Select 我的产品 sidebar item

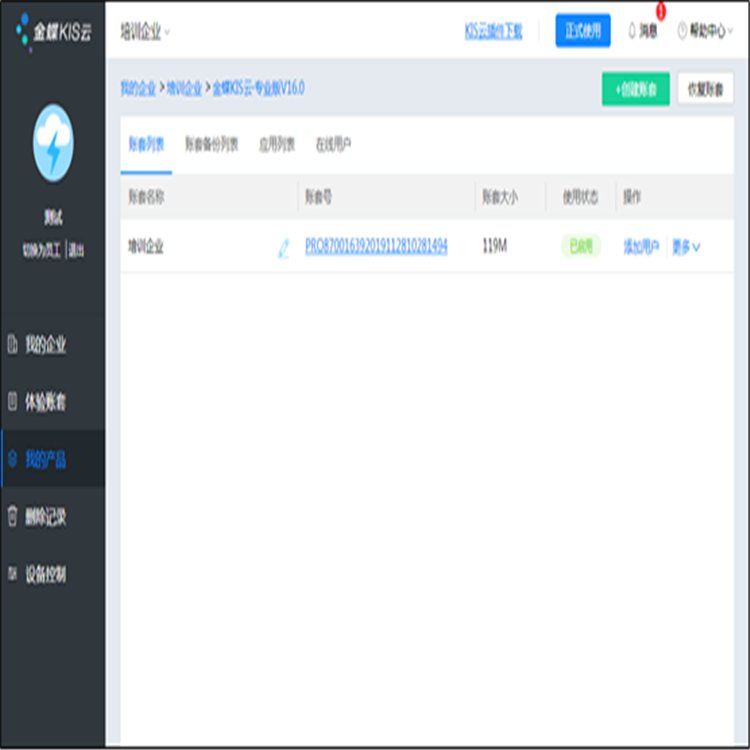coord(53,459)
